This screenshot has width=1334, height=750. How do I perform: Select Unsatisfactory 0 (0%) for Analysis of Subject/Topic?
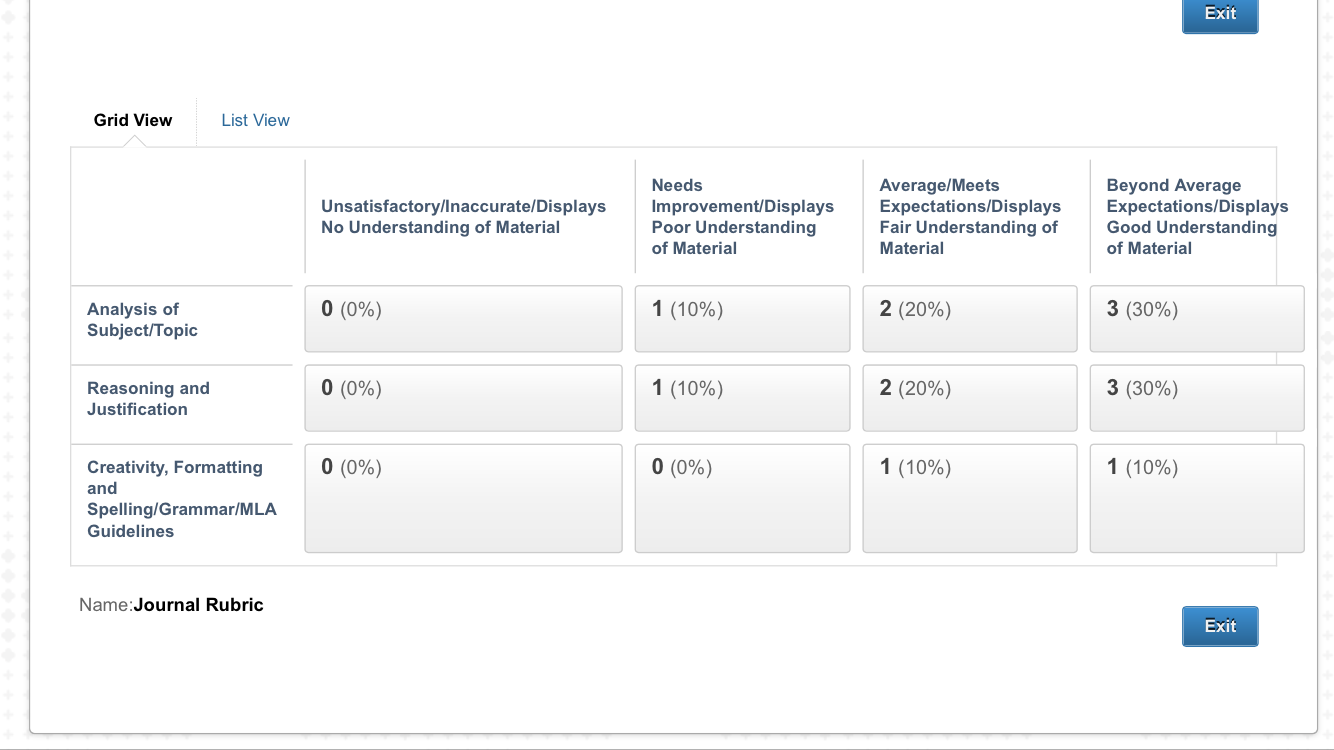coord(463,319)
